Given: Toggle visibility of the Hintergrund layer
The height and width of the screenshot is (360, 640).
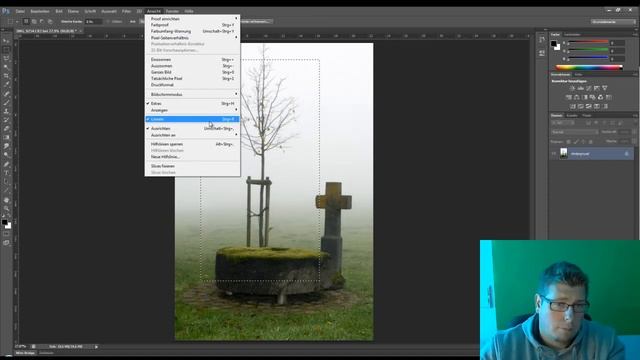Looking at the screenshot, I should click(554, 154).
